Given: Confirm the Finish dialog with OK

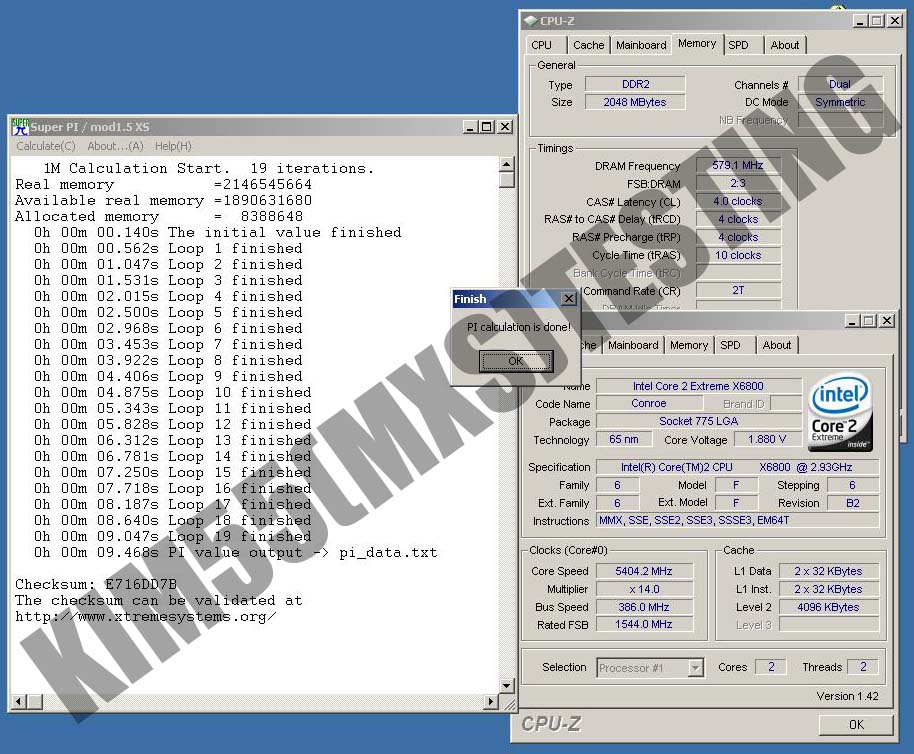Looking at the screenshot, I should [x=516, y=361].
